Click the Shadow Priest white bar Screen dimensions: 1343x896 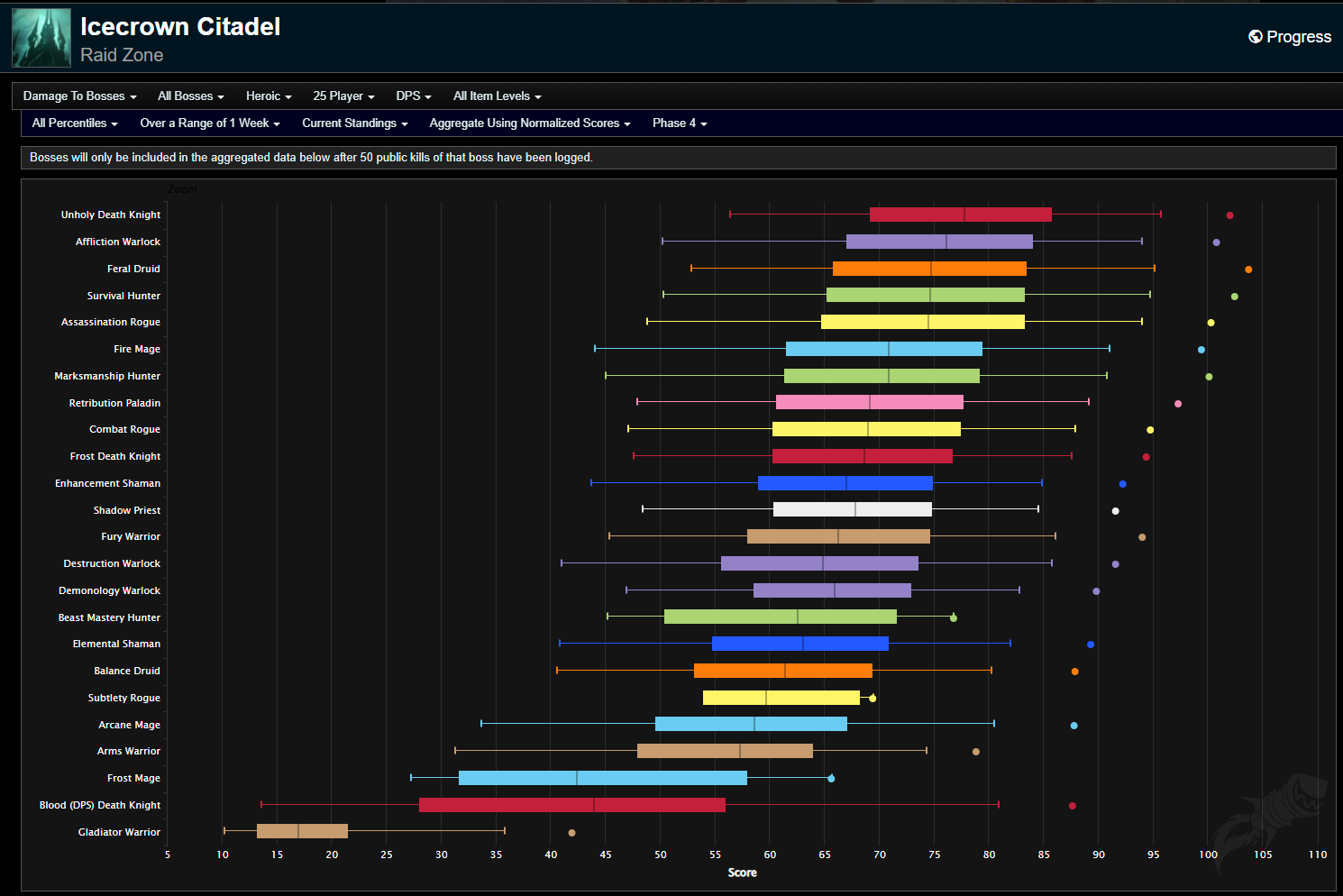click(853, 509)
